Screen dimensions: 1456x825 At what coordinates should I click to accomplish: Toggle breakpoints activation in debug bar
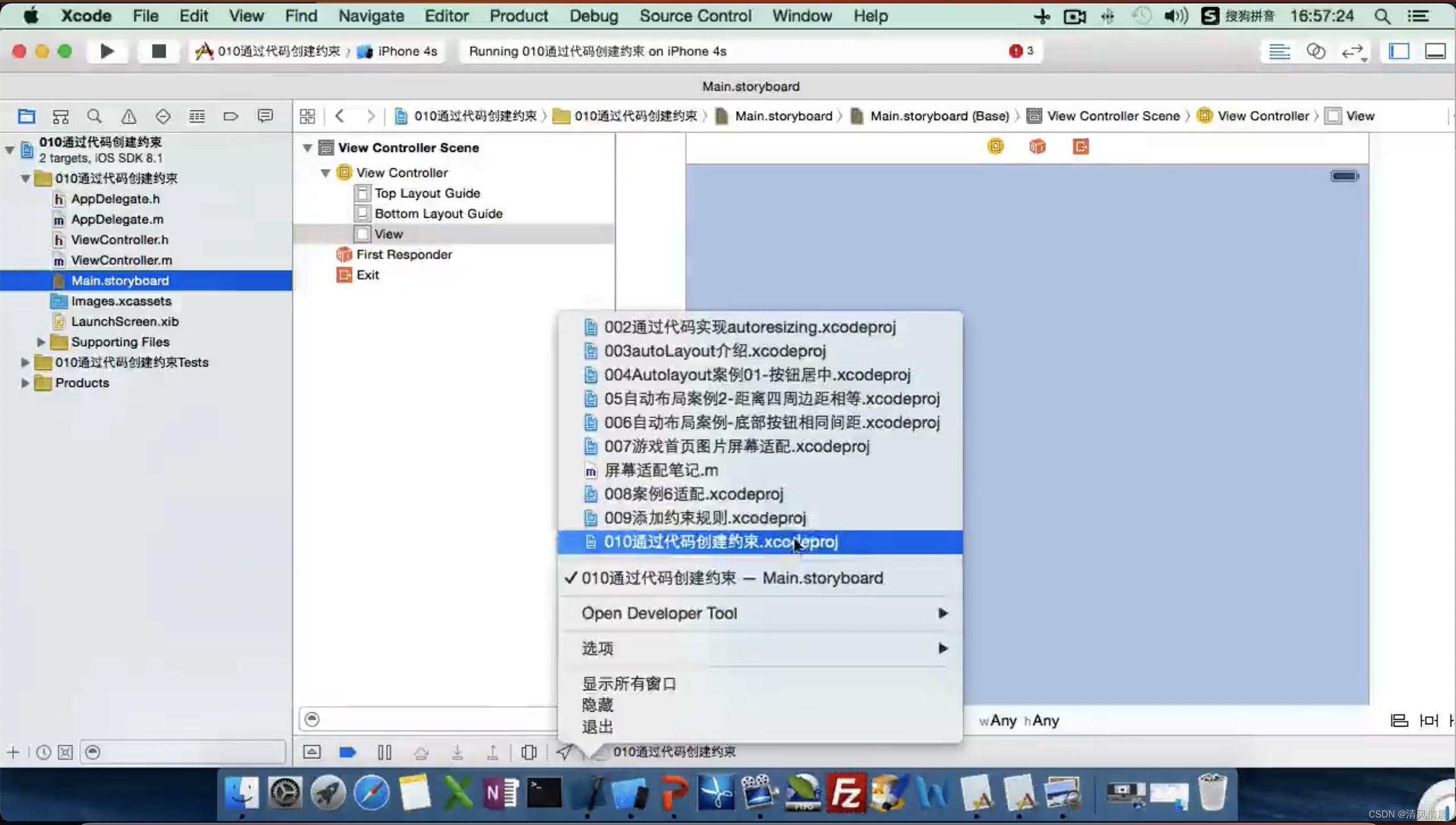tap(347, 752)
